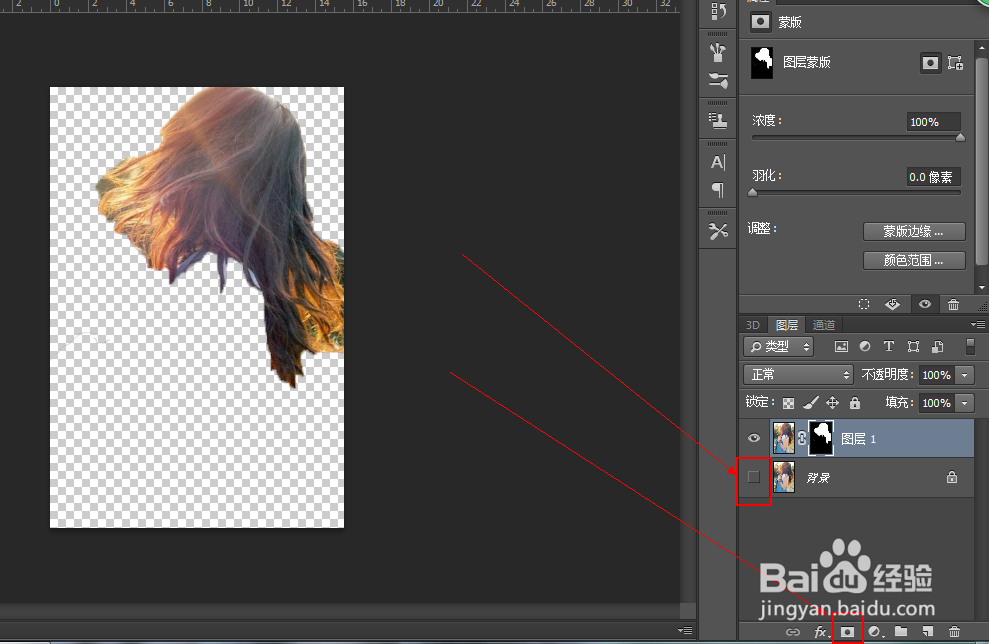Select the 背景 layer name
This screenshot has height=644, width=989.
point(818,478)
